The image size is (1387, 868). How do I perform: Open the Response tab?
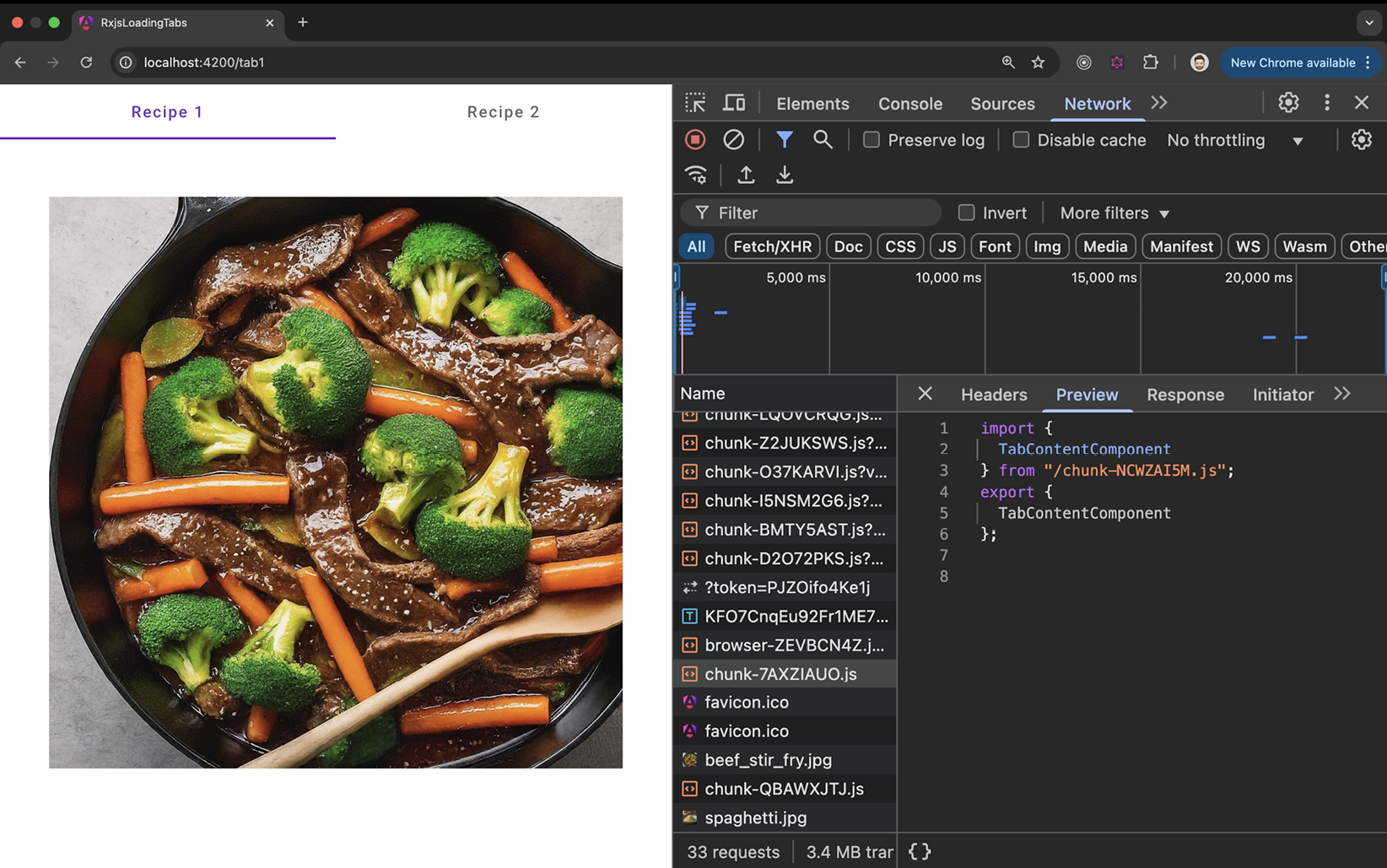pyautogui.click(x=1185, y=394)
